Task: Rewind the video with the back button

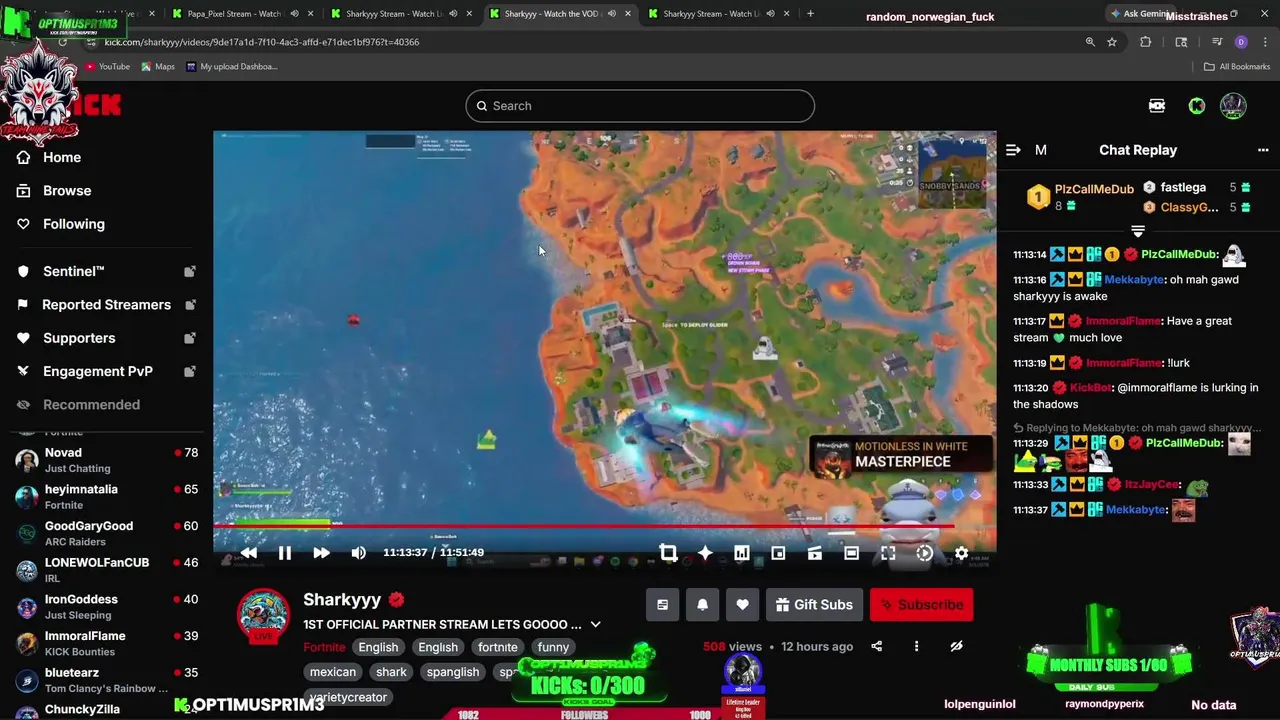Action: [x=248, y=553]
